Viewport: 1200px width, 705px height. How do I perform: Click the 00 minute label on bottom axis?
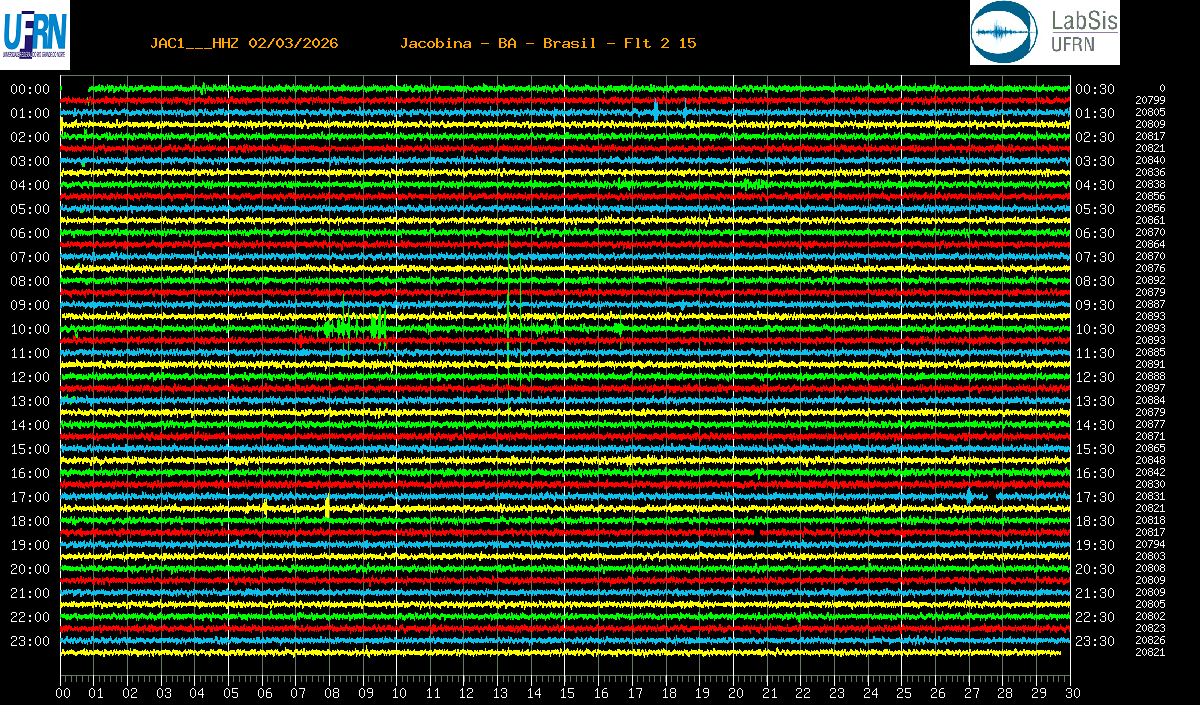click(63, 692)
